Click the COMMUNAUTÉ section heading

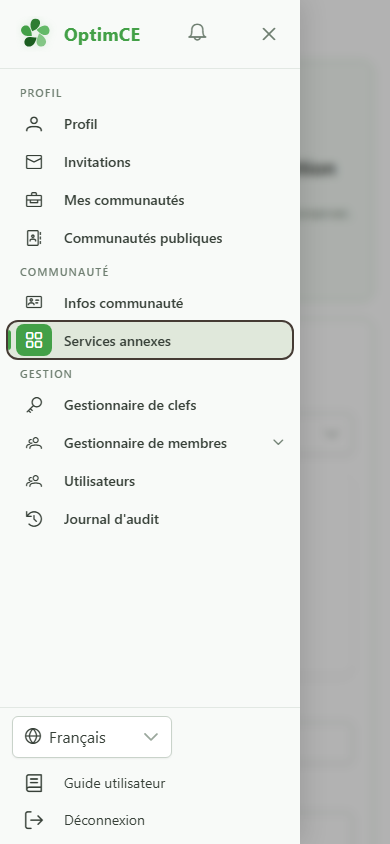tap(65, 272)
